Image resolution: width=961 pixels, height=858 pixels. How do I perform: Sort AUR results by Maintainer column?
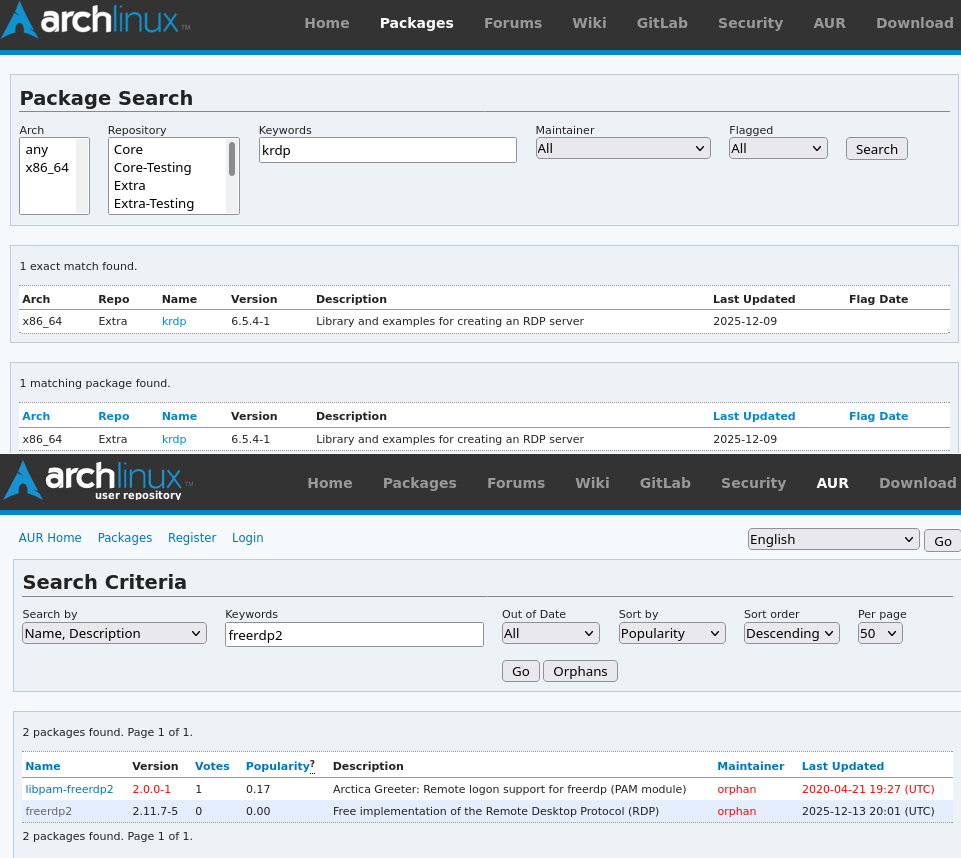point(751,766)
